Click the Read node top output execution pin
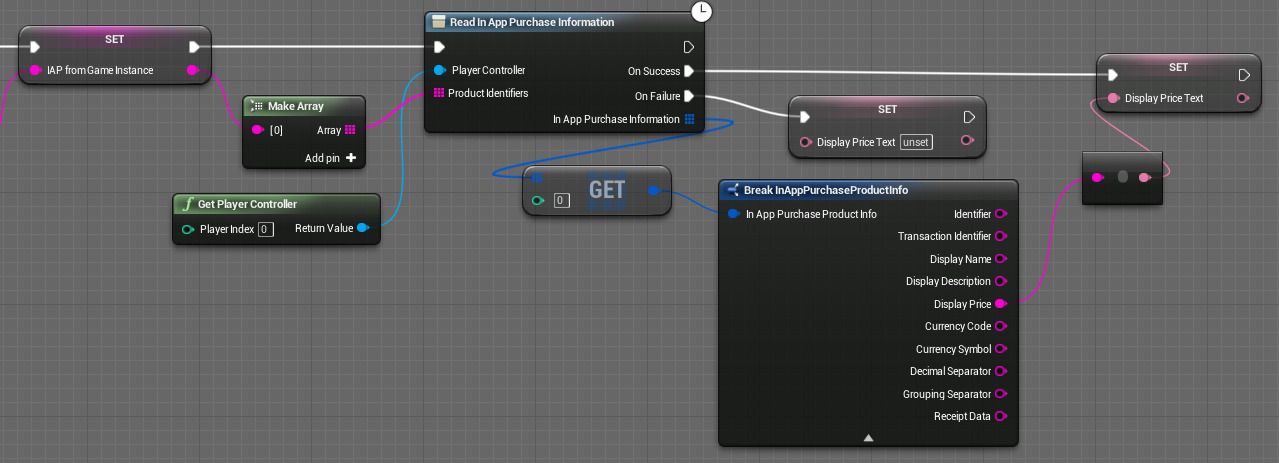The height and width of the screenshot is (463, 1279). click(689, 46)
